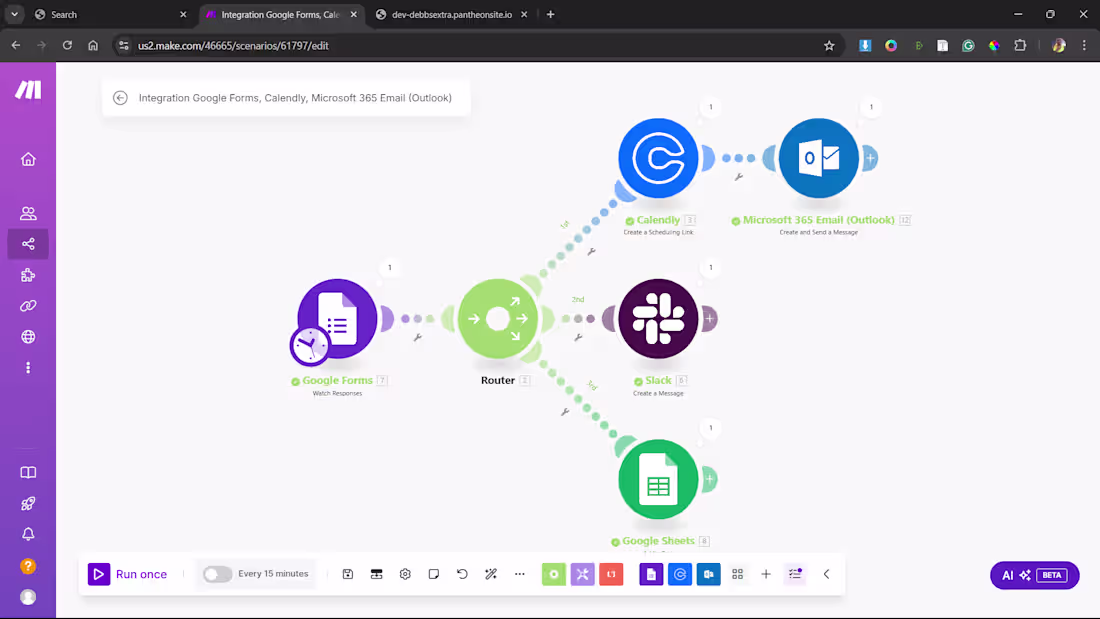Open the Chrome menu three dots
This screenshot has height=619, width=1100.
coord(1084,46)
